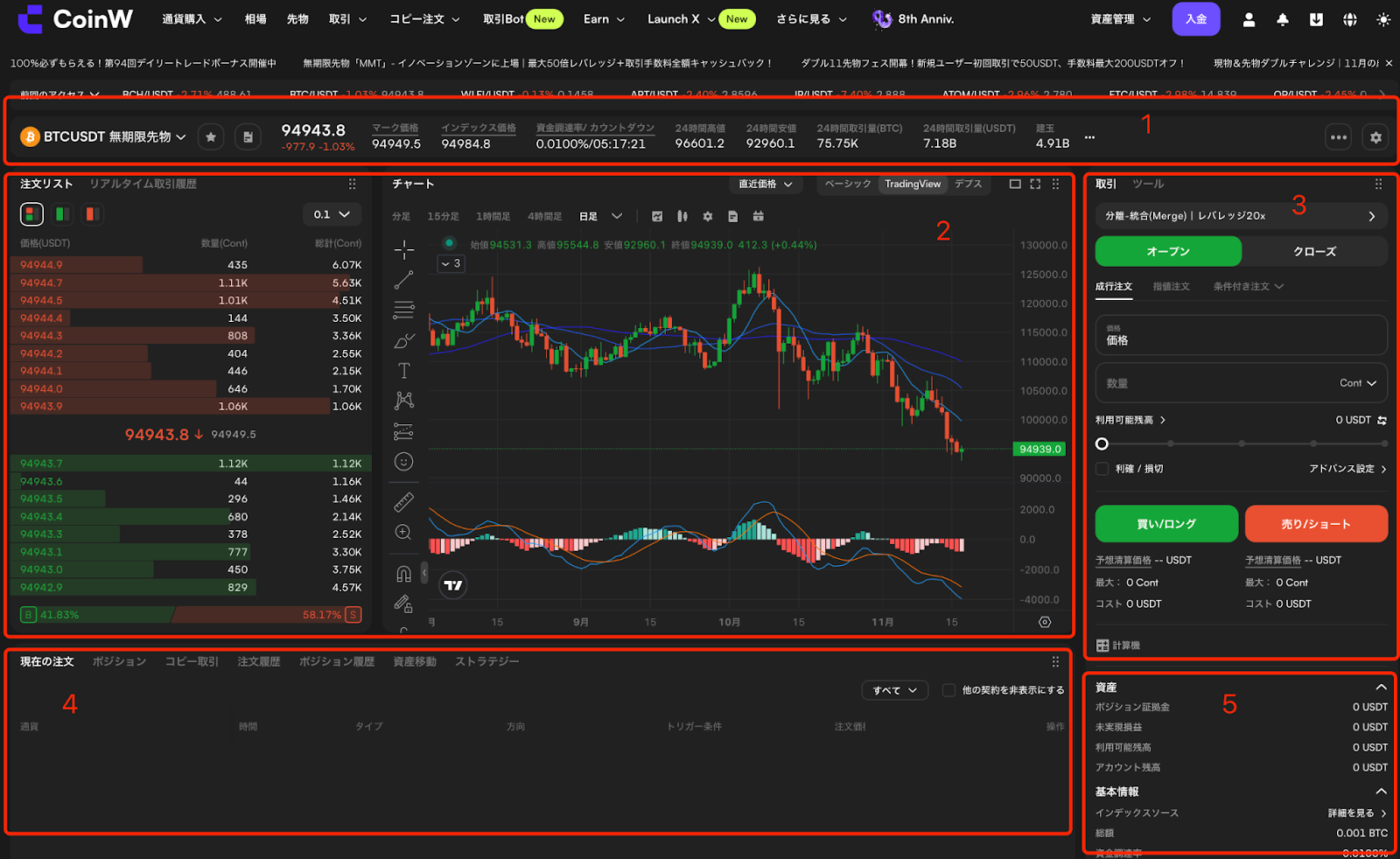Open the 0.1 price grouping dropdown
The image size is (1400, 859).
click(332, 214)
